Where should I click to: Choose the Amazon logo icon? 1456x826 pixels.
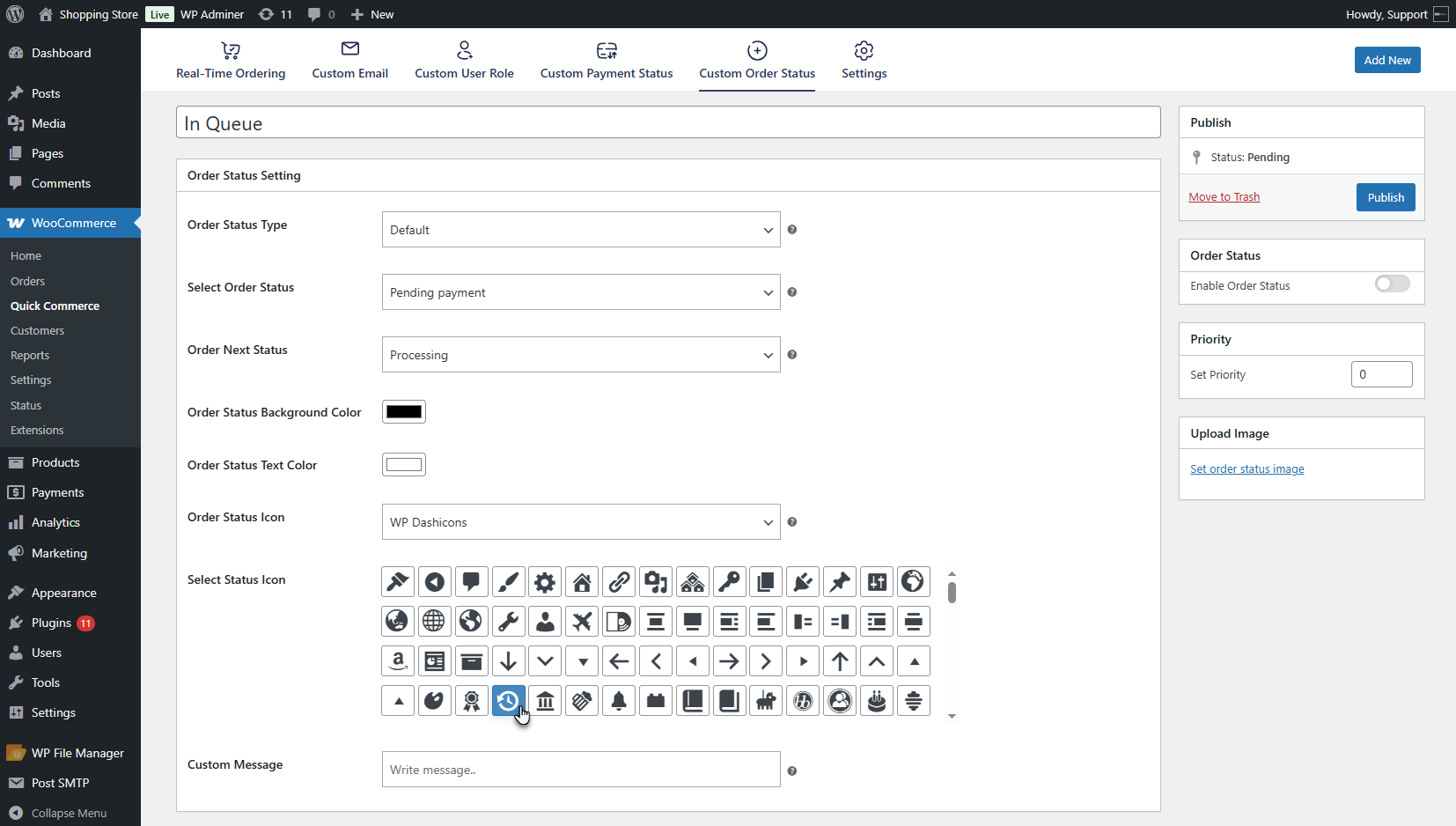click(x=398, y=661)
